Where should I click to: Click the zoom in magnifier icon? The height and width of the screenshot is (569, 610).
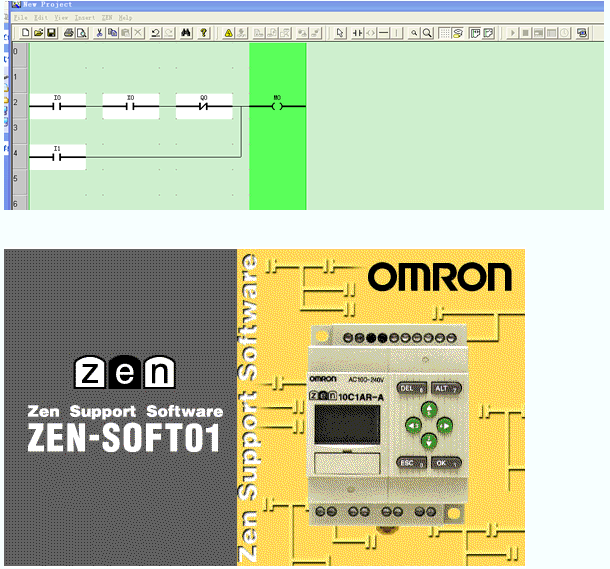tap(414, 33)
